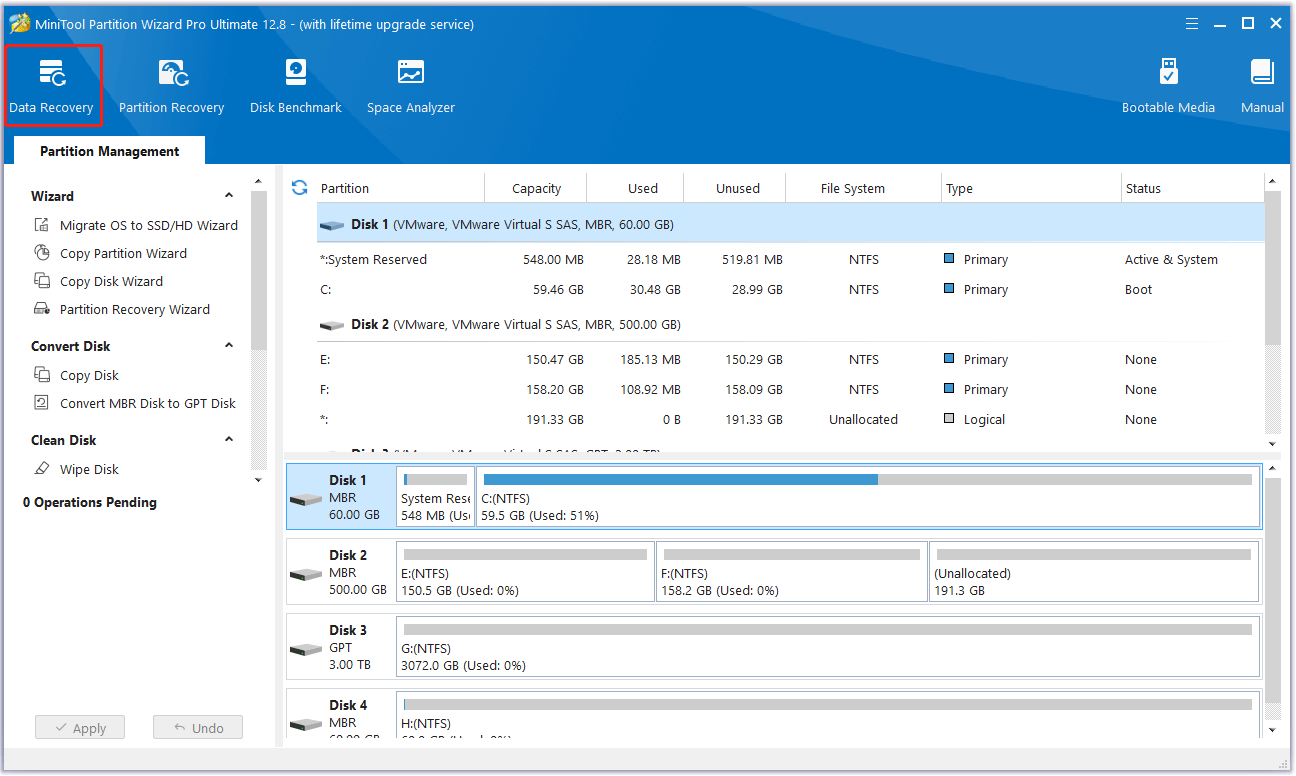1296x776 pixels.
Task: Open the Copy Partition Wizard link
Action: point(123,253)
